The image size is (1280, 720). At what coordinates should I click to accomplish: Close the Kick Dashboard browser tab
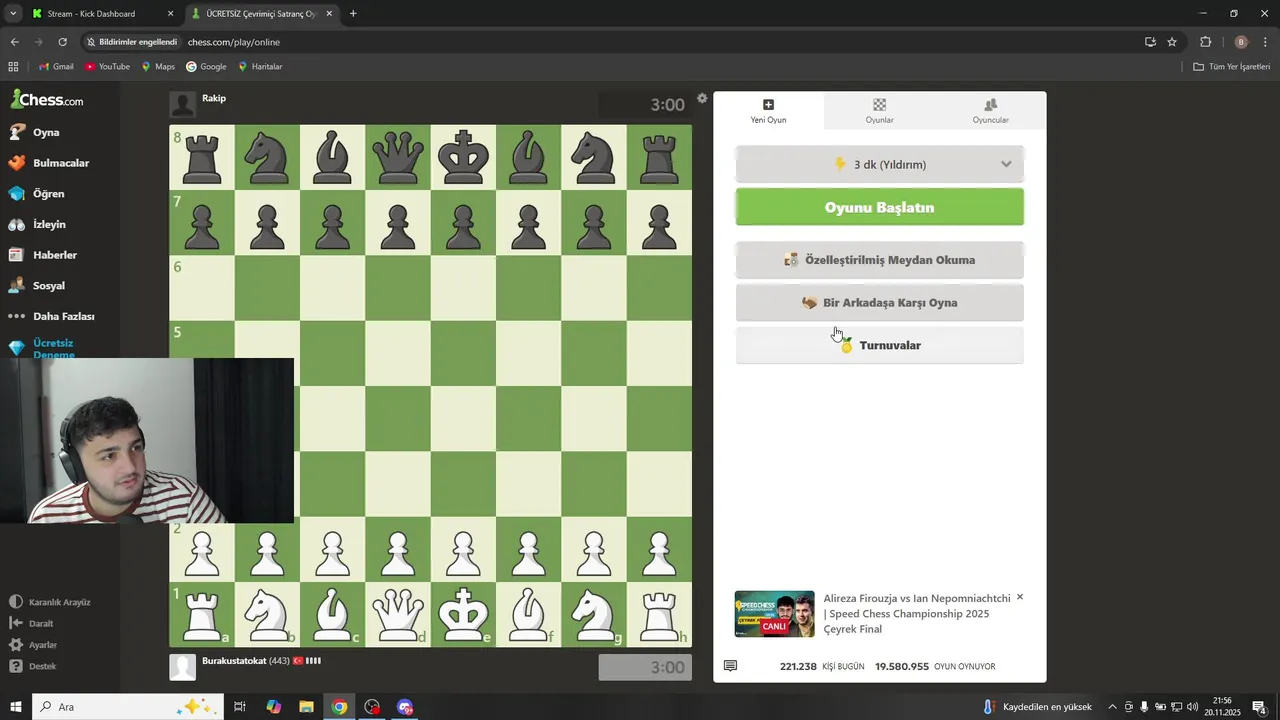click(170, 14)
